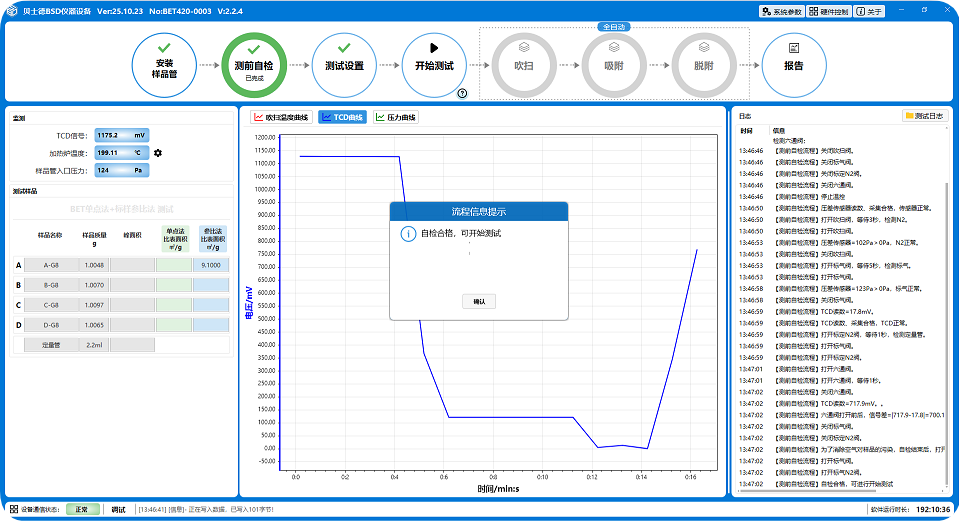Open 测试设置 step circle
This screenshot has width=961, height=522.
tap(344, 64)
